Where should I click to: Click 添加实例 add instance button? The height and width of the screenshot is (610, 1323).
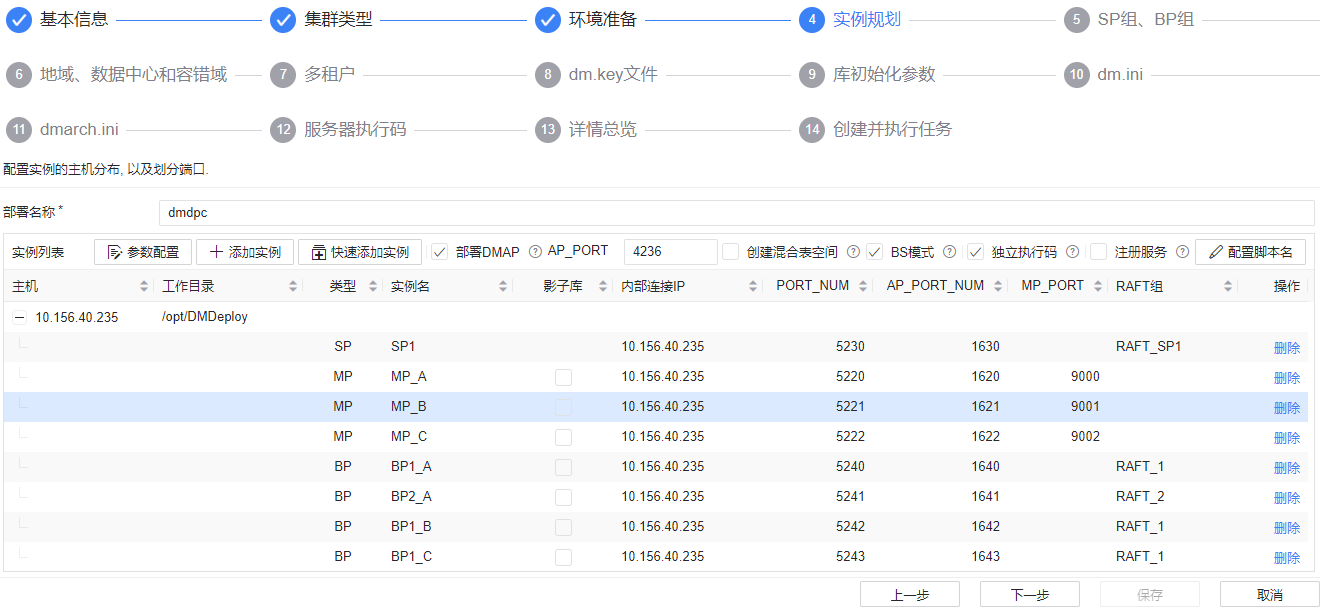point(245,252)
